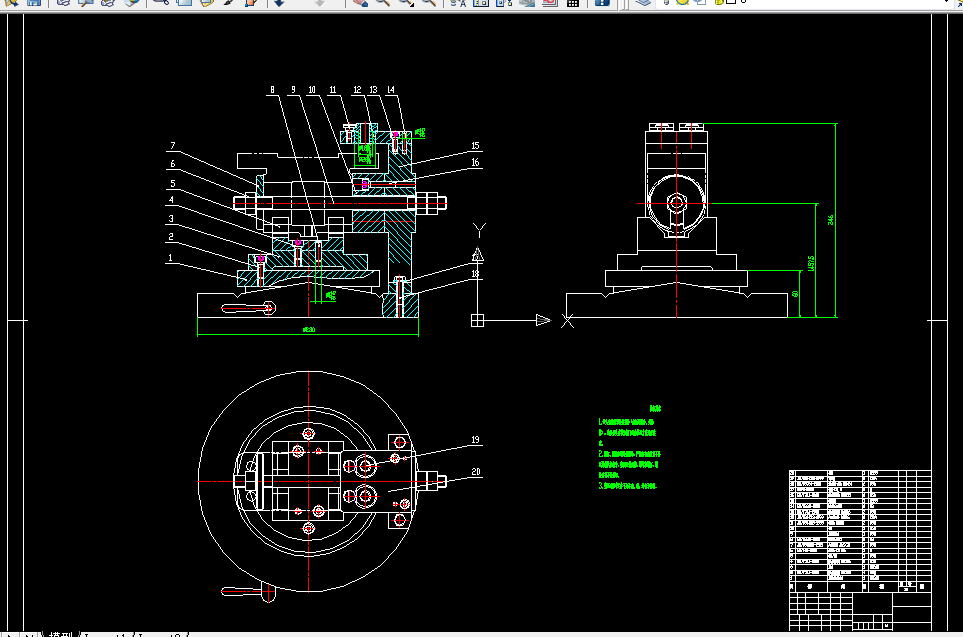This screenshot has width=963, height=637.
Task: Select part balloon number 19
Action: (475, 440)
